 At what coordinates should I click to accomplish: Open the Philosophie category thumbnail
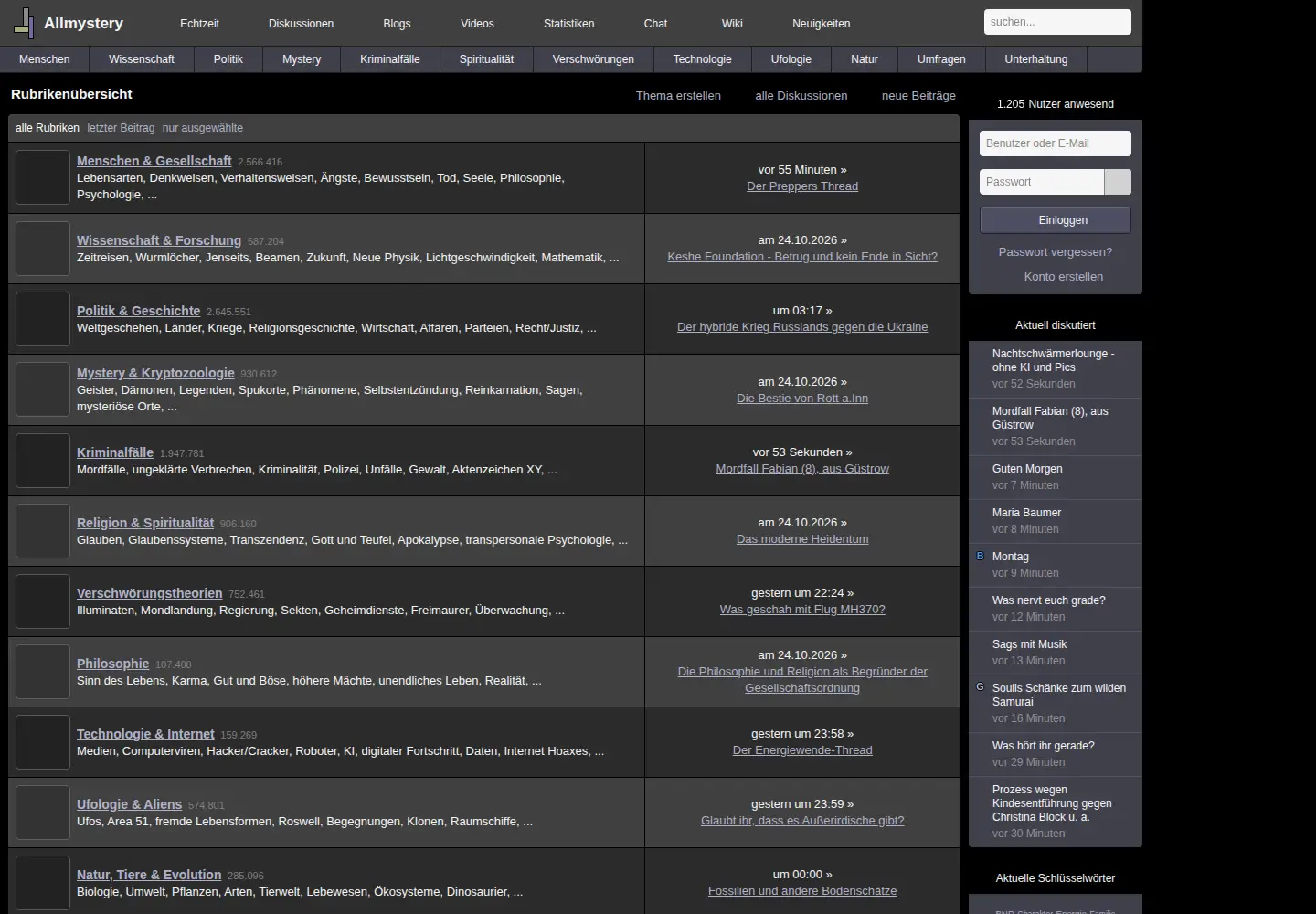pos(43,672)
